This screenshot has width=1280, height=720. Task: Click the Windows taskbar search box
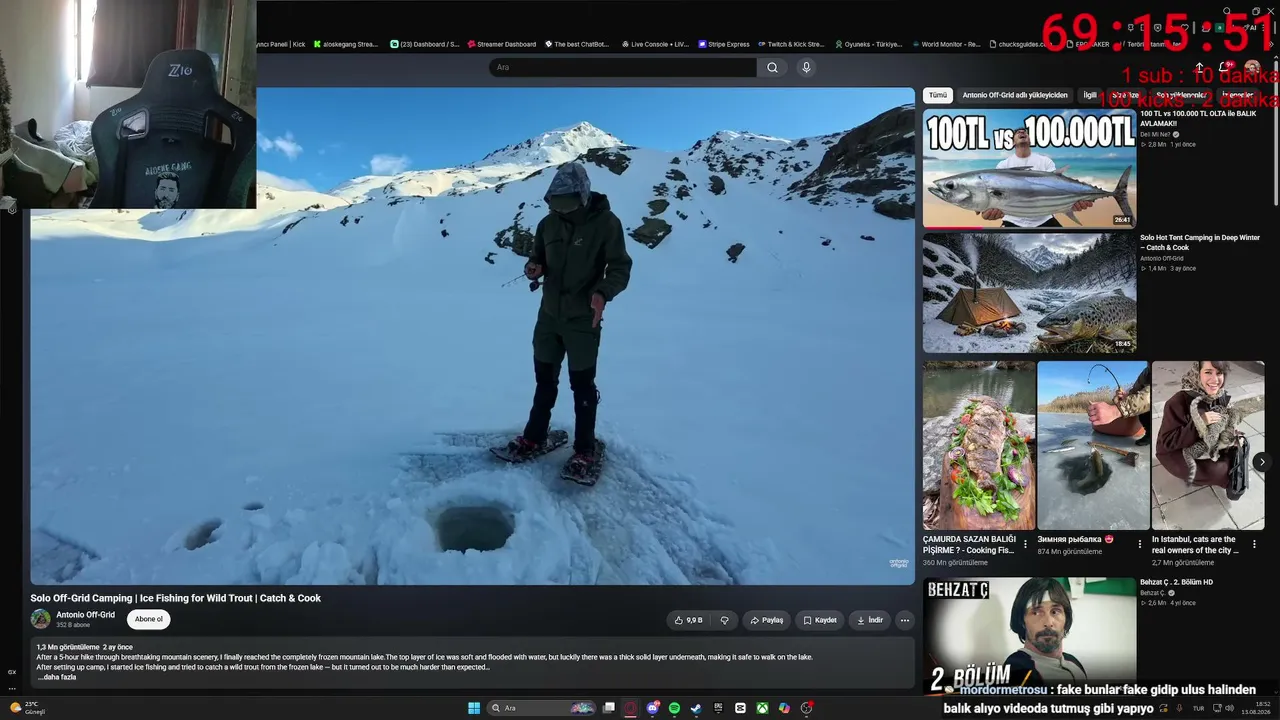click(x=543, y=708)
